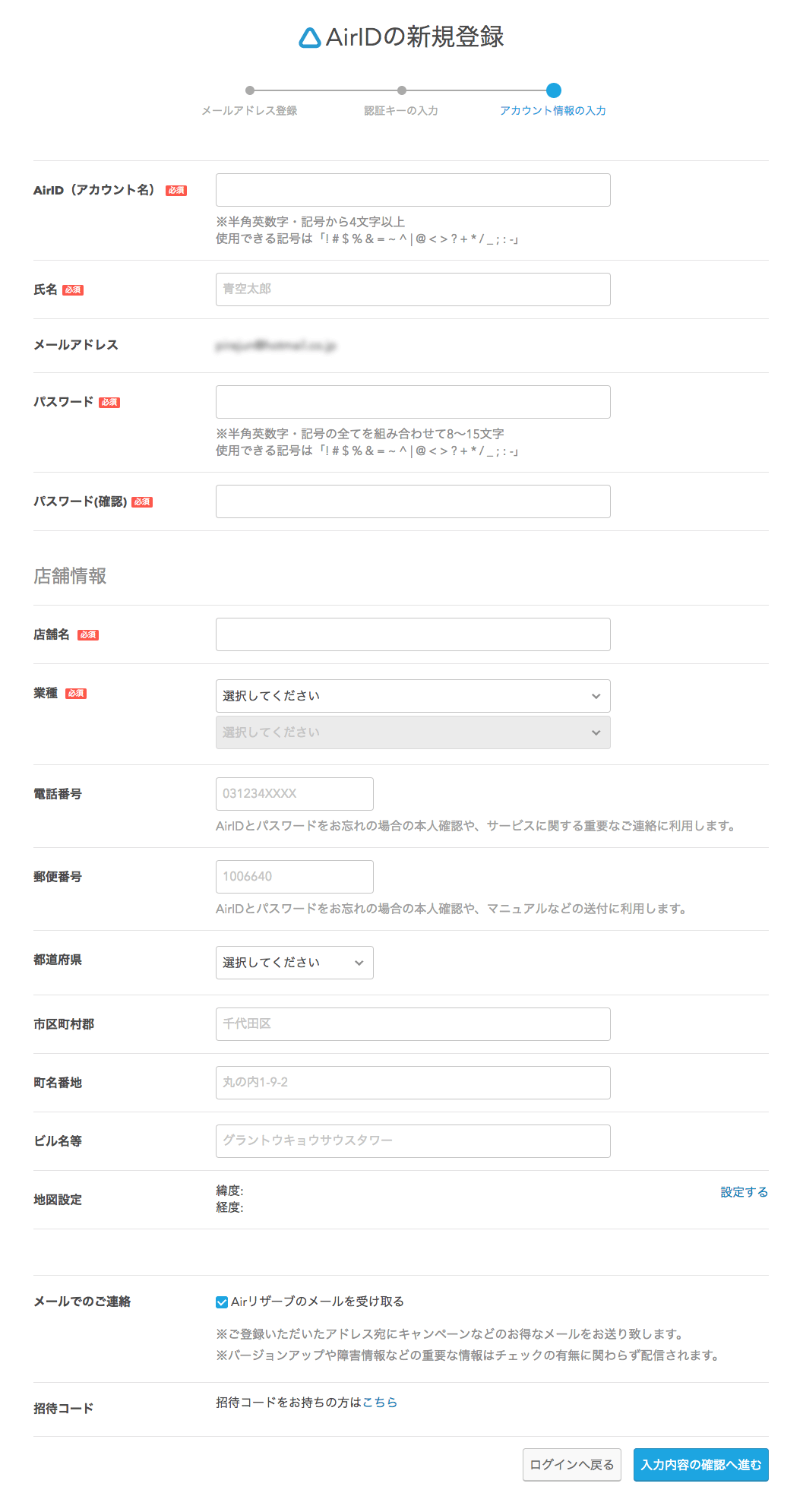Click the ログインへ戻る button

(572, 1465)
